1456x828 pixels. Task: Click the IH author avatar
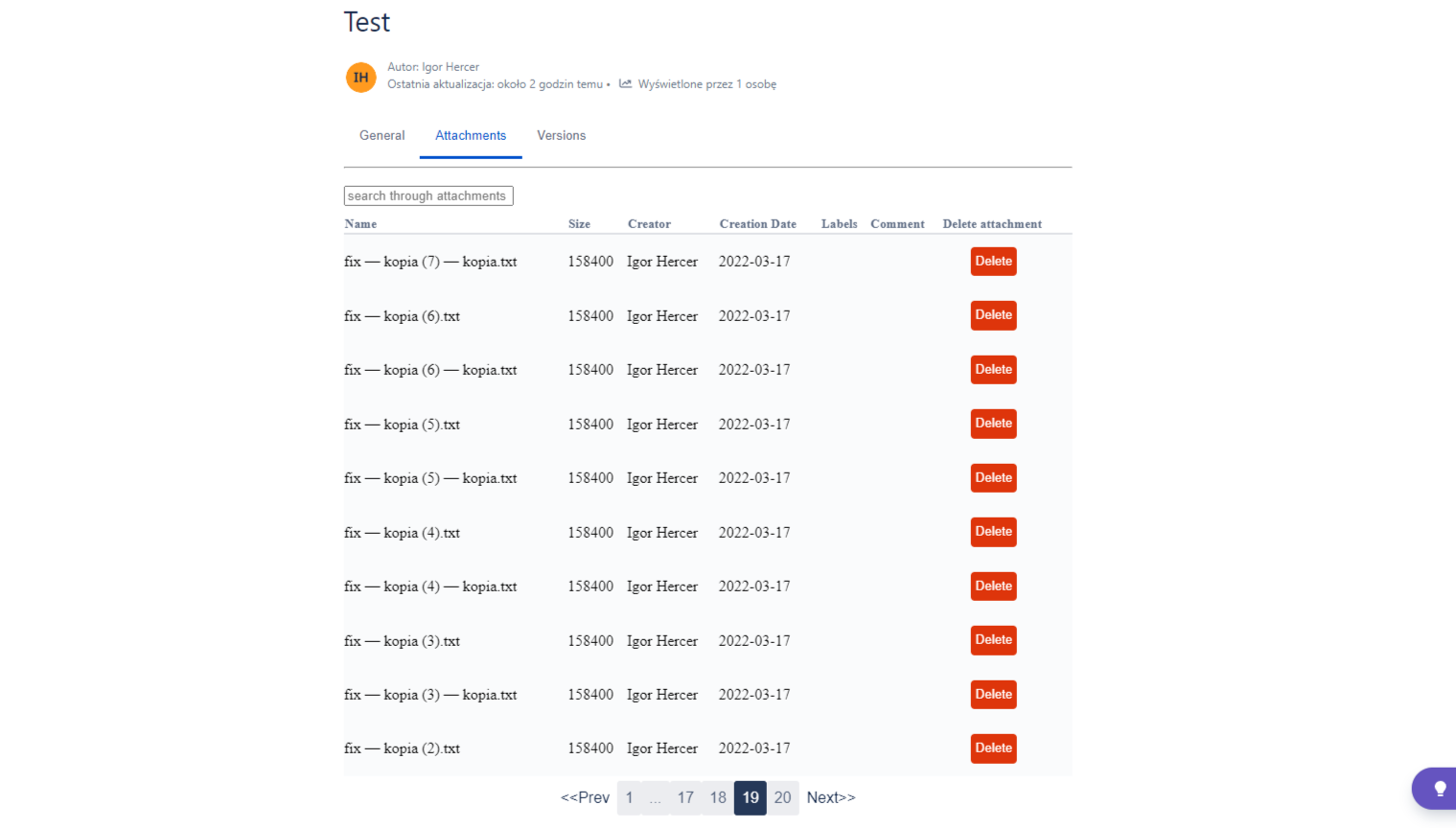pyautogui.click(x=361, y=77)
